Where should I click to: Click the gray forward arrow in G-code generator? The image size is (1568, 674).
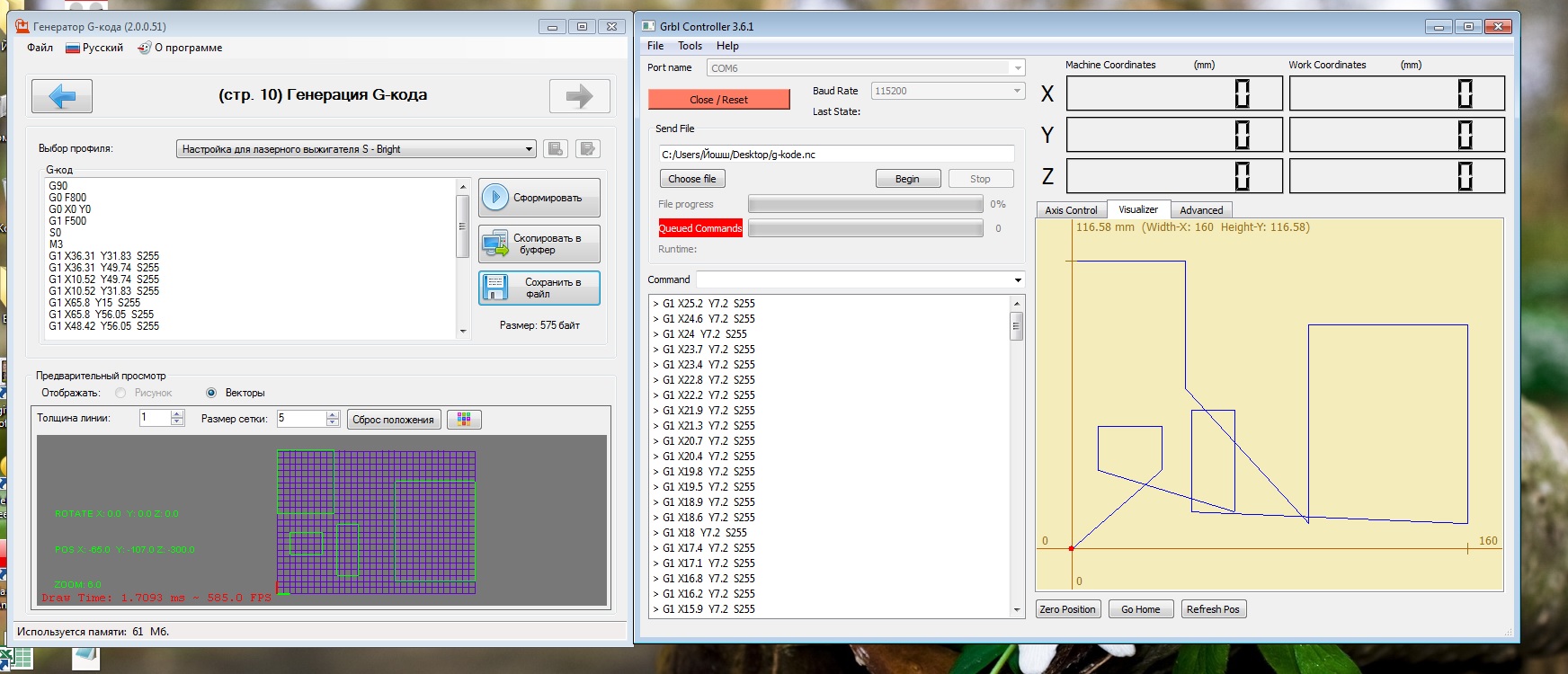(580, 96)
